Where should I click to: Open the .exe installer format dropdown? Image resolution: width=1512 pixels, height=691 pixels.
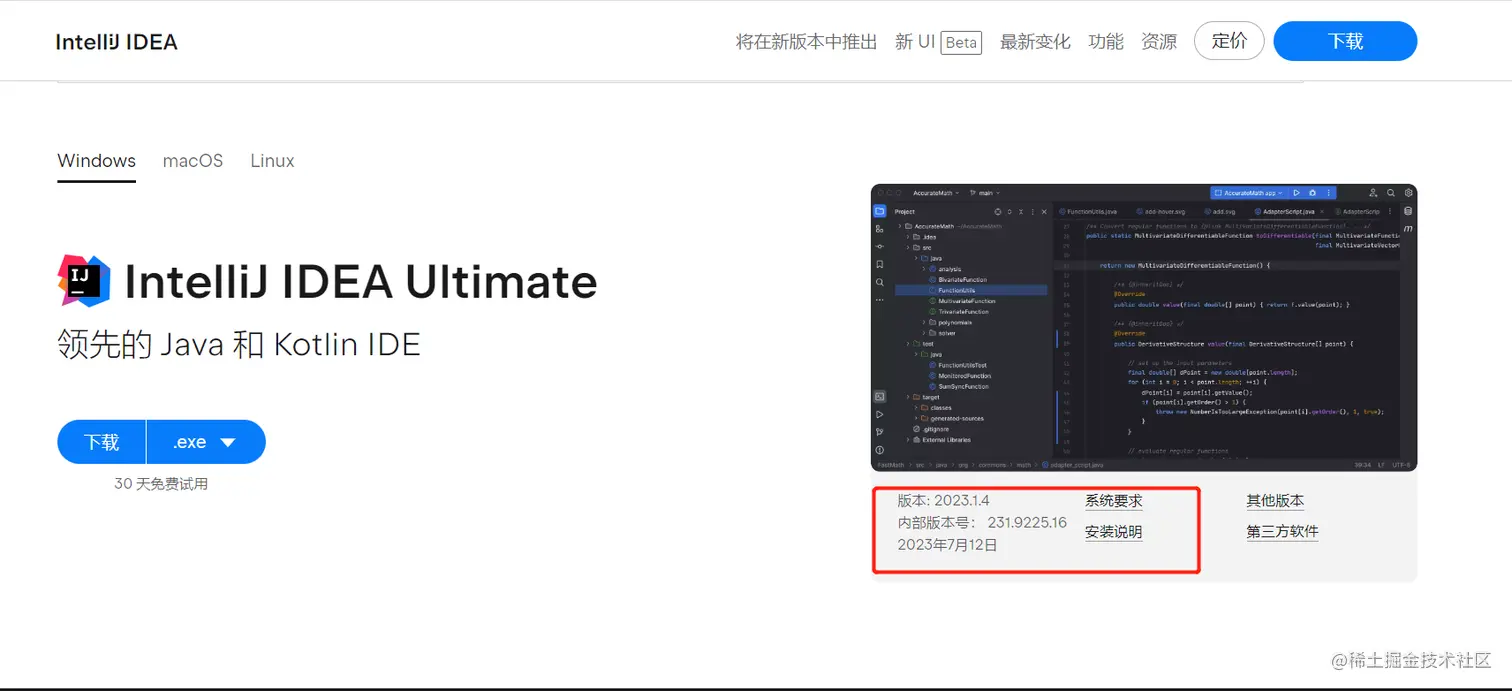206,442
